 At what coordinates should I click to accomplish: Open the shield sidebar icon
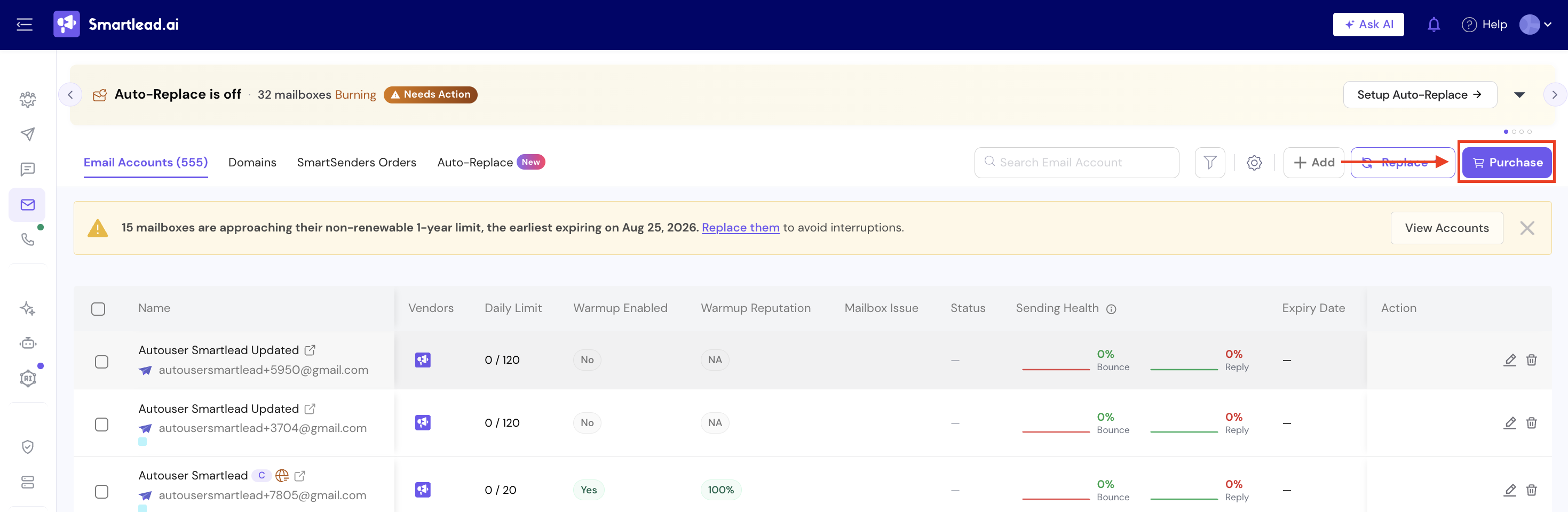tap(27, 447)
